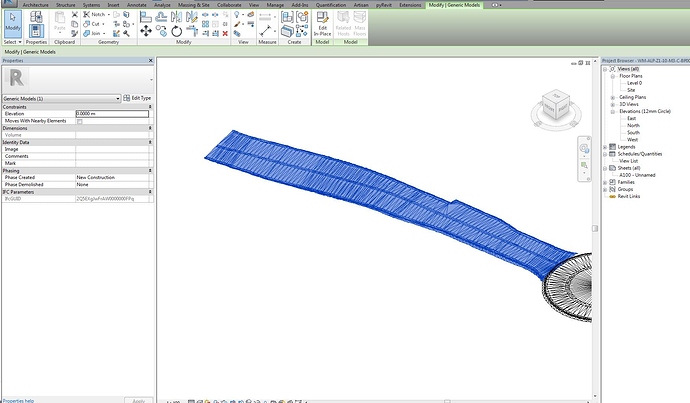This screenshot has width=690, height=403.
Task: Select the Array tool
Action: coord(206,24)
